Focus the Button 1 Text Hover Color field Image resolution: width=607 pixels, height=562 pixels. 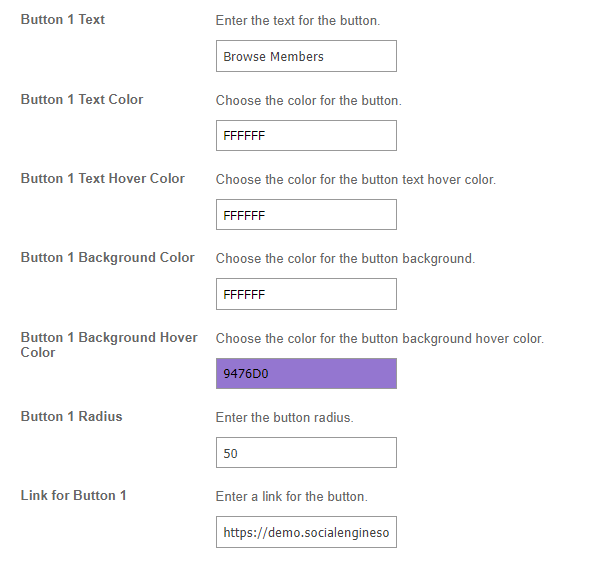pos(306,215)
